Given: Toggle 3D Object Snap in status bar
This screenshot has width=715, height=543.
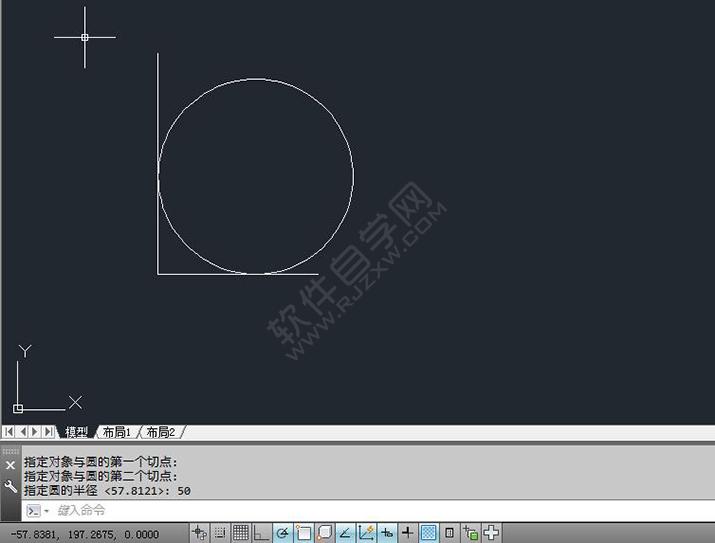Looking at the screenshot, I should [324, 533].
